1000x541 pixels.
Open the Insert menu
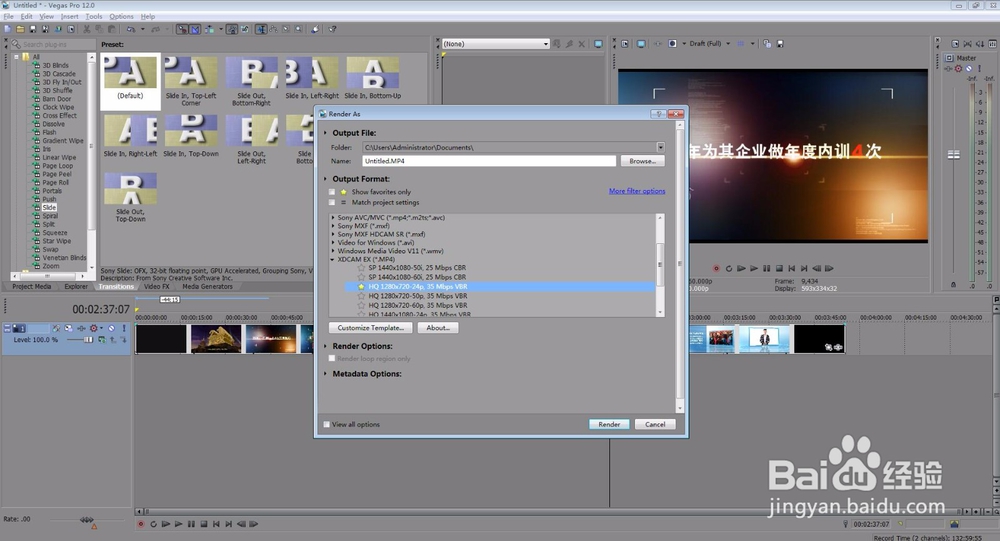70,17
